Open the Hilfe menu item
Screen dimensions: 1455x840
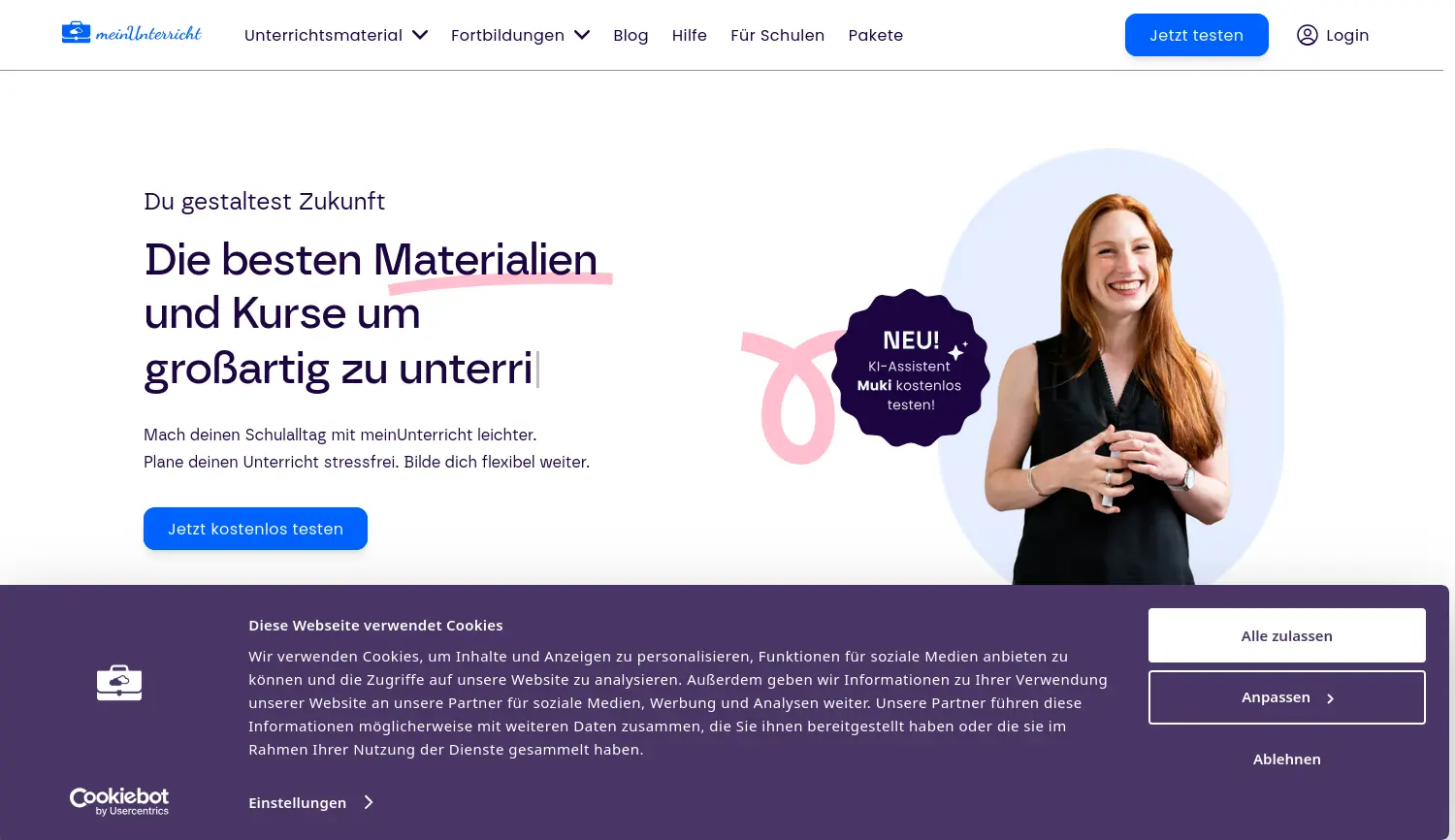(690, 35)
